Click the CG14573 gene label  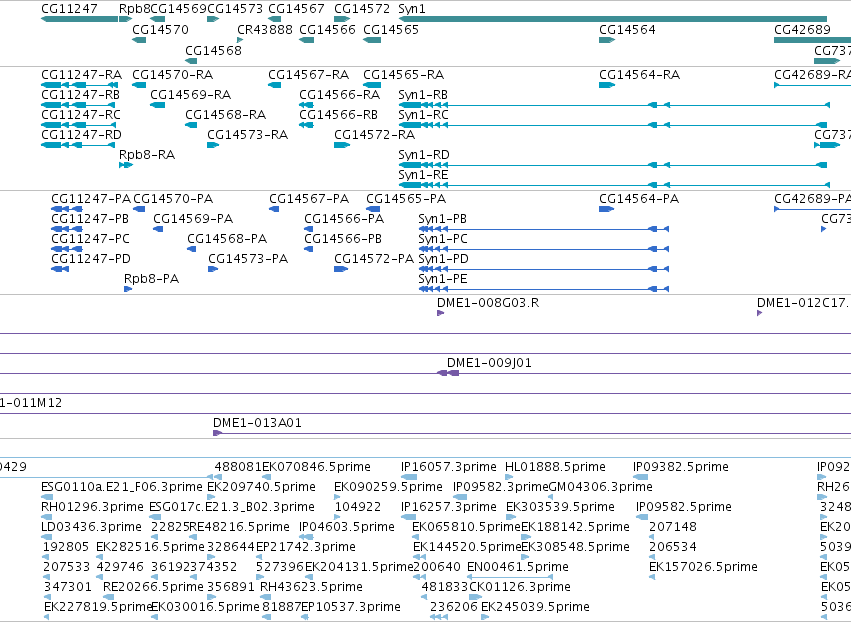[235, 9]
